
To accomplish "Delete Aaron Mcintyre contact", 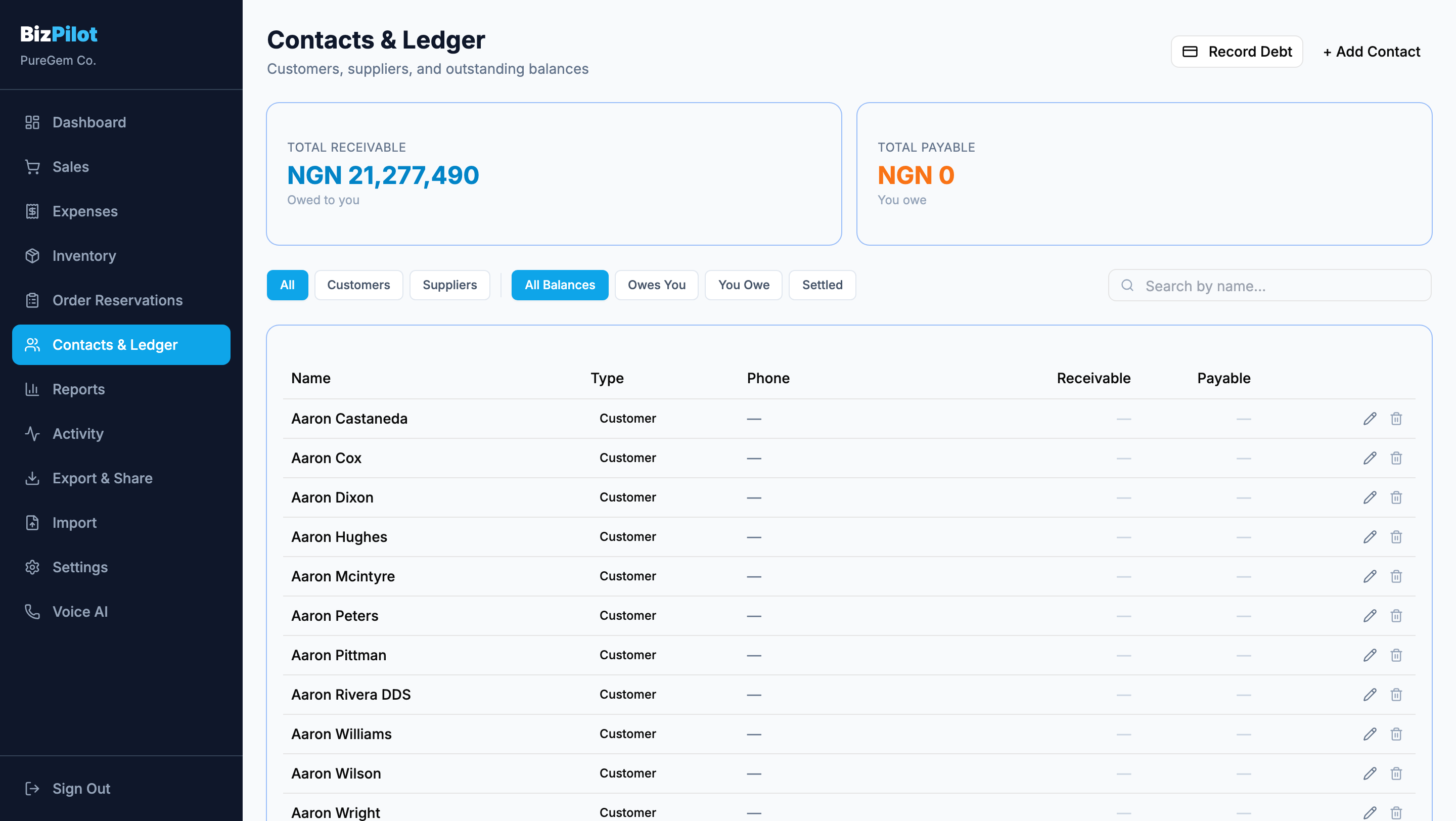I will (1396, 576).
